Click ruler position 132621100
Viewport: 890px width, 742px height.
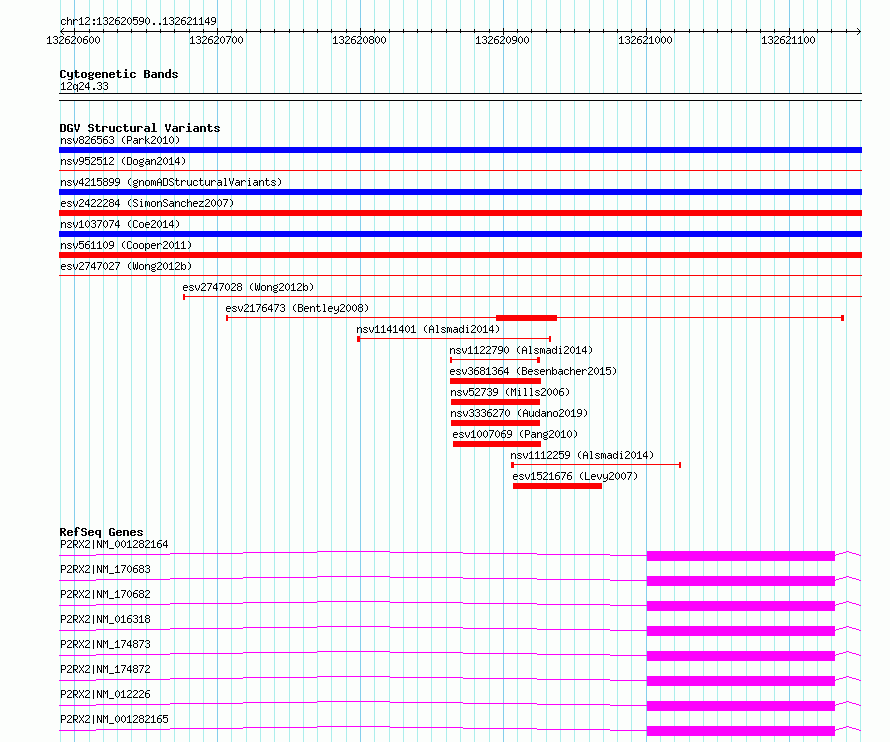point(788,40)
